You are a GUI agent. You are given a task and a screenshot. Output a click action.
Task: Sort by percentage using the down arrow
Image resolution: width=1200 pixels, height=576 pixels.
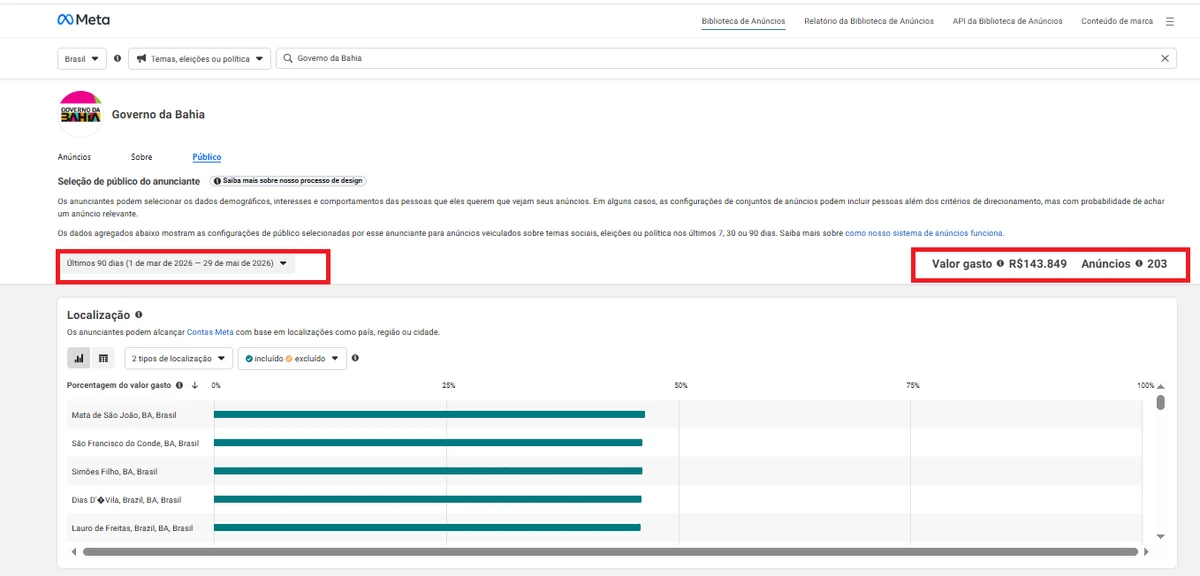click(194, 385)
